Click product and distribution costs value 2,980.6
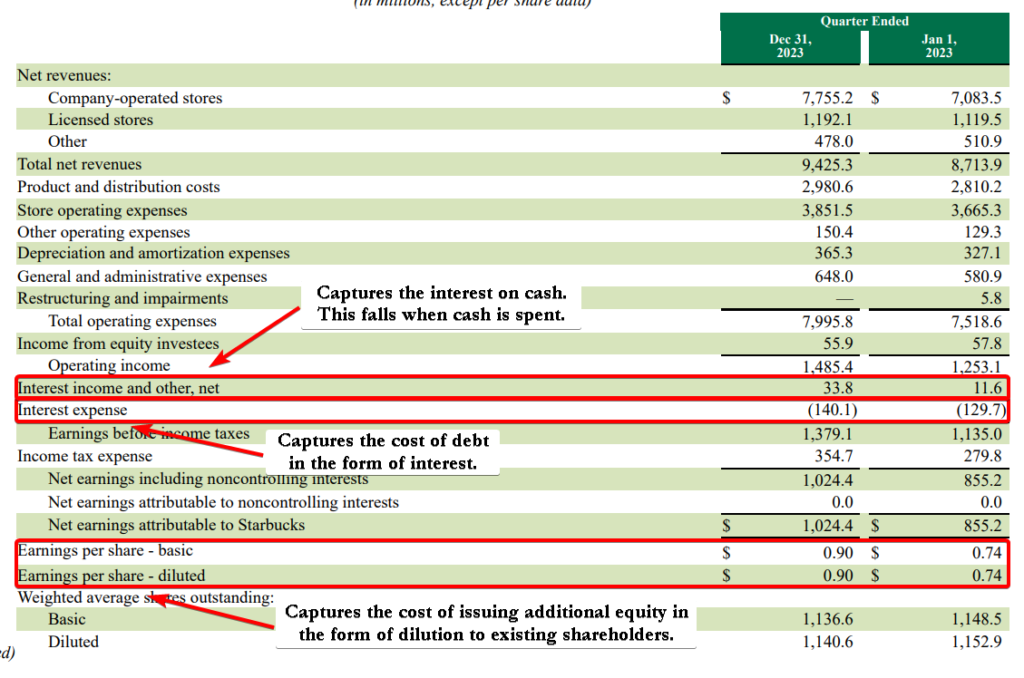1024x678 pixels. click(x=827, y=187)
